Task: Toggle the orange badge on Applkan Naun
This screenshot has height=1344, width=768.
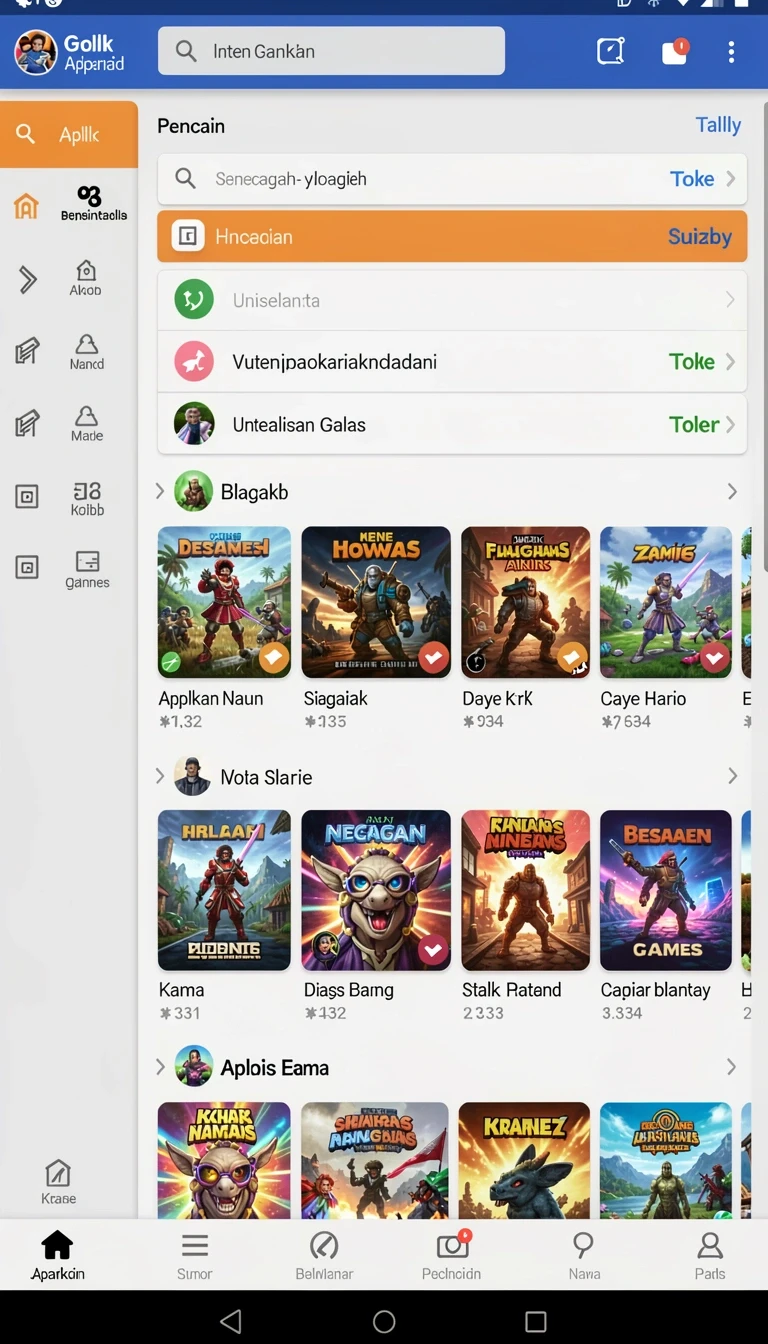Action: click(x=274, y=657)
